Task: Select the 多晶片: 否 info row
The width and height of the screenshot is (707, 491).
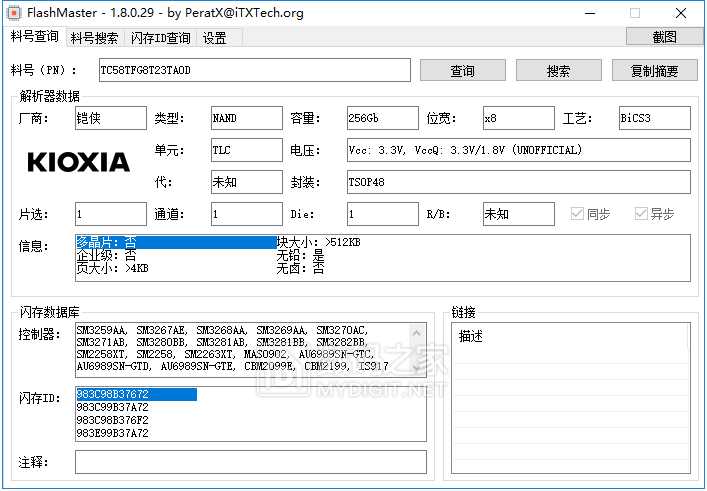Action: pyautogui.click(x=176, y=242)
